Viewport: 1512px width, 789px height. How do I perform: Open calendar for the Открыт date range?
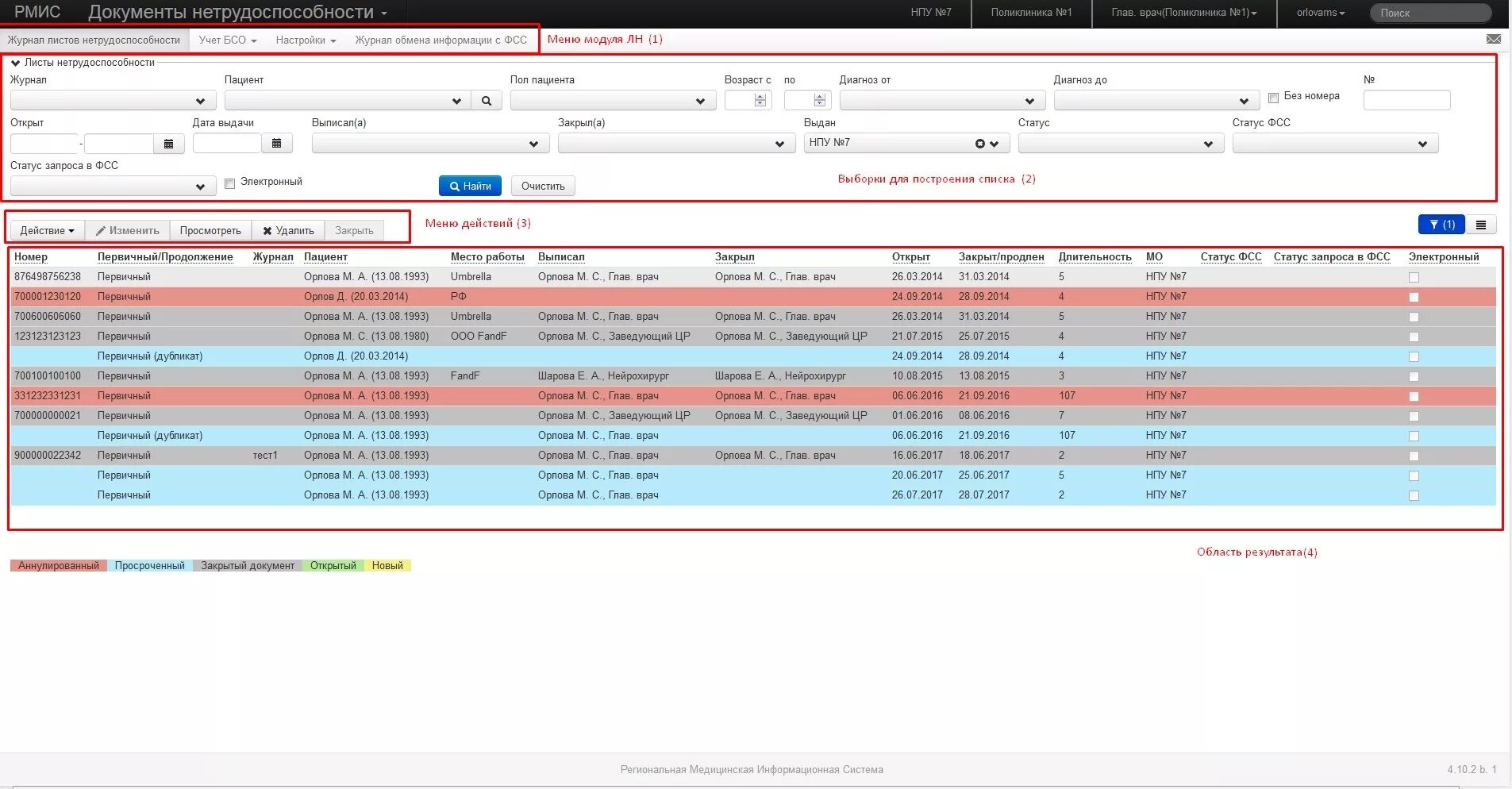coord(168,144)
